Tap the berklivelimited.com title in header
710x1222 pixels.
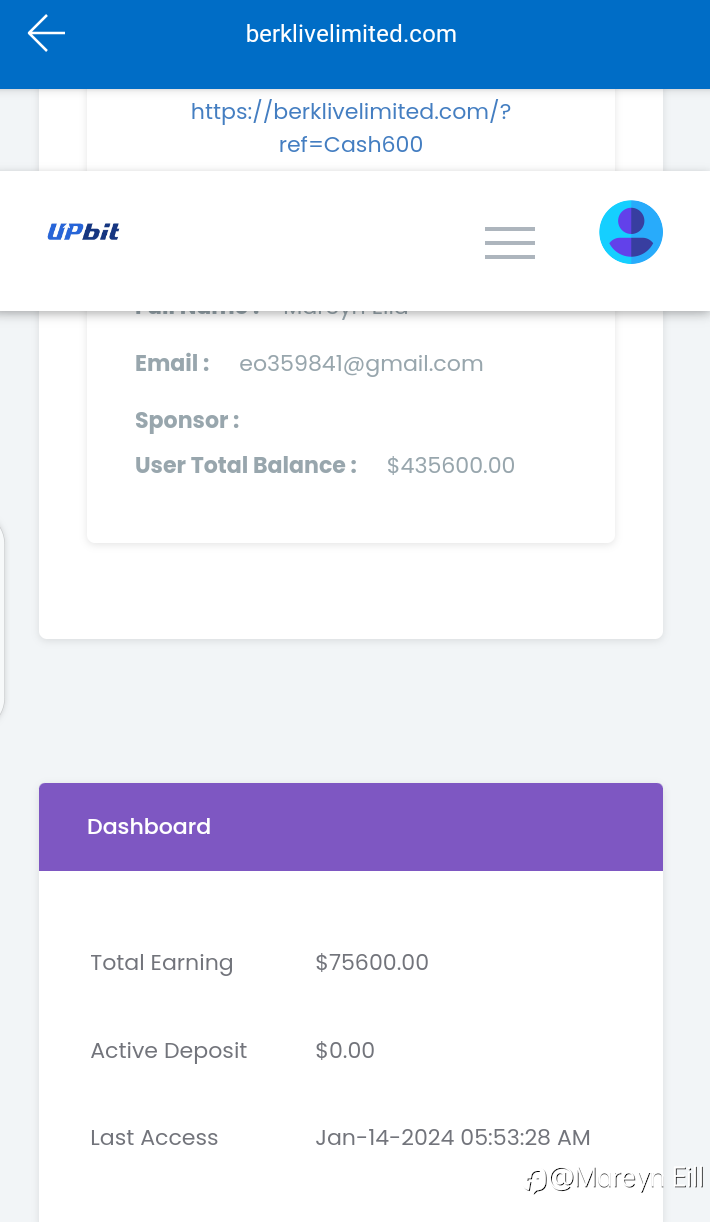[x=351, y=34]
